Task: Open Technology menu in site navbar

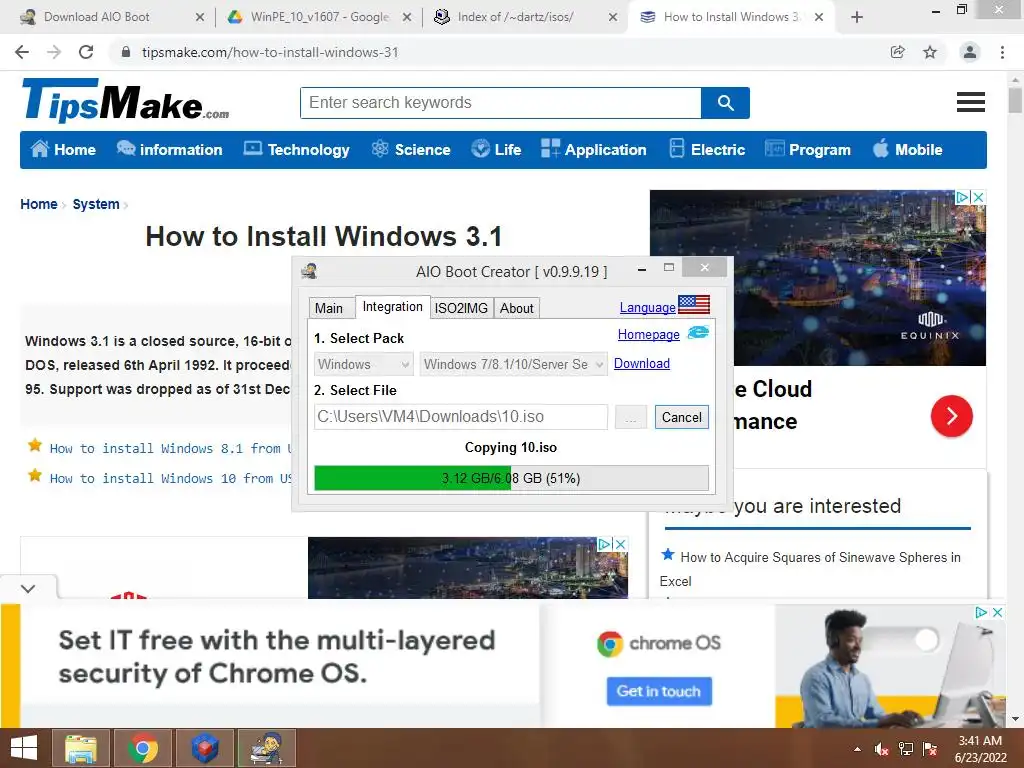Action: coord(296,150)
